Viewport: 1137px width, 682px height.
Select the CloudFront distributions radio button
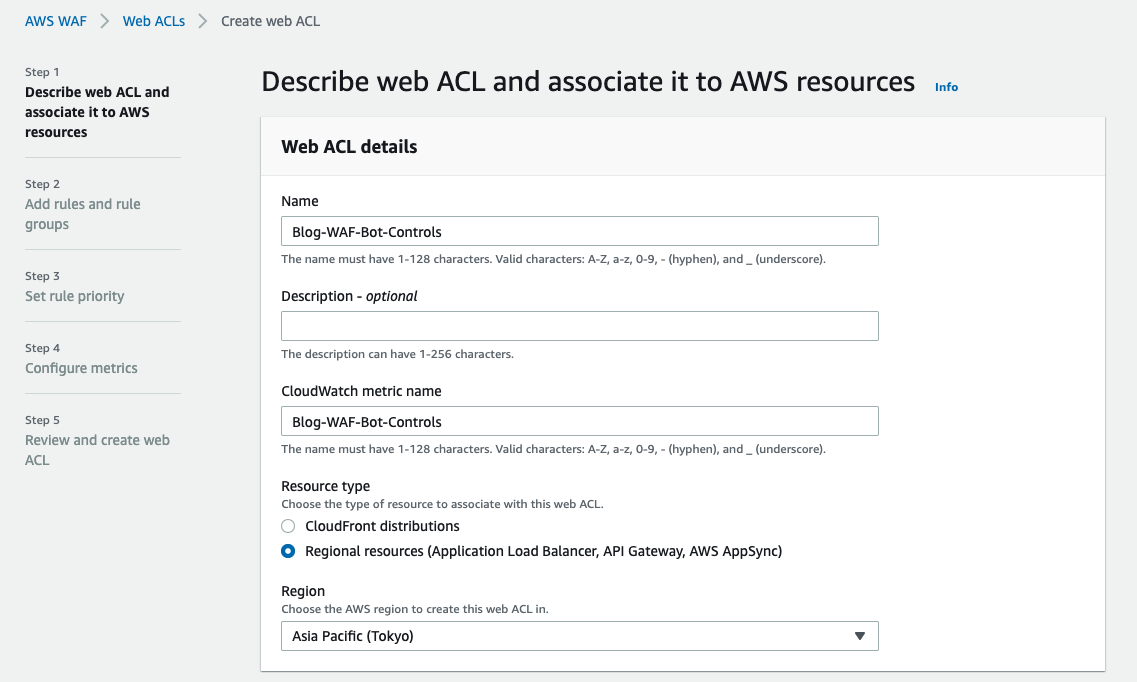[x=288, y=525]
